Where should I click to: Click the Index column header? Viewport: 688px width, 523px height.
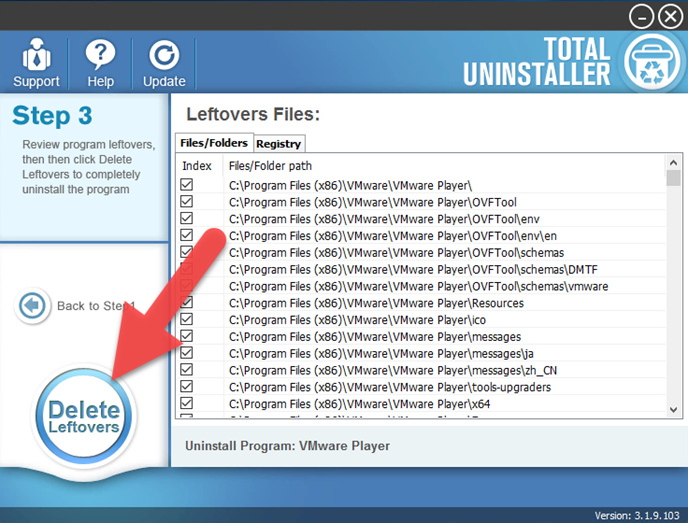click(x=197, y=166)
